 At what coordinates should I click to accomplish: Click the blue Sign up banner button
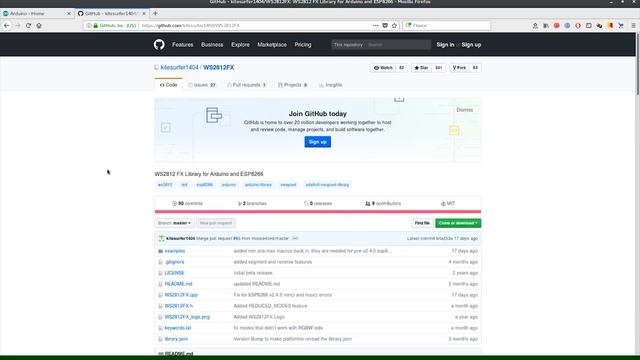pyautogui.click(x=318, y=142)
